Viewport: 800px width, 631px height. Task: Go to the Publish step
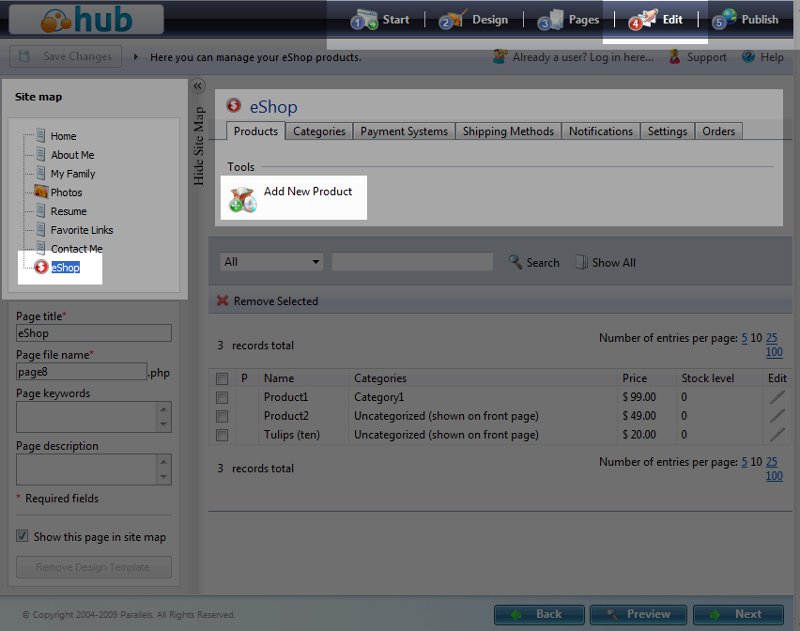click(x=746, y=19)
